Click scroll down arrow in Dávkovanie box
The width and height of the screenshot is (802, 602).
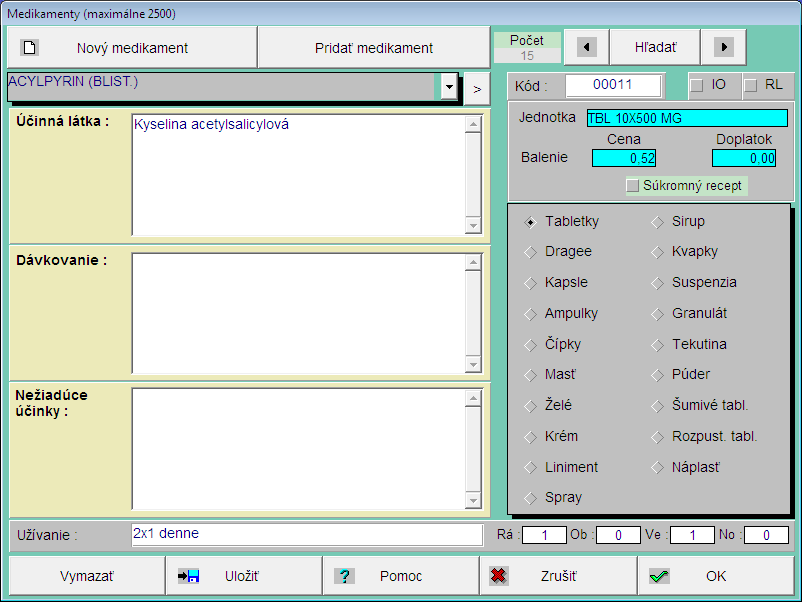point(473,364)
